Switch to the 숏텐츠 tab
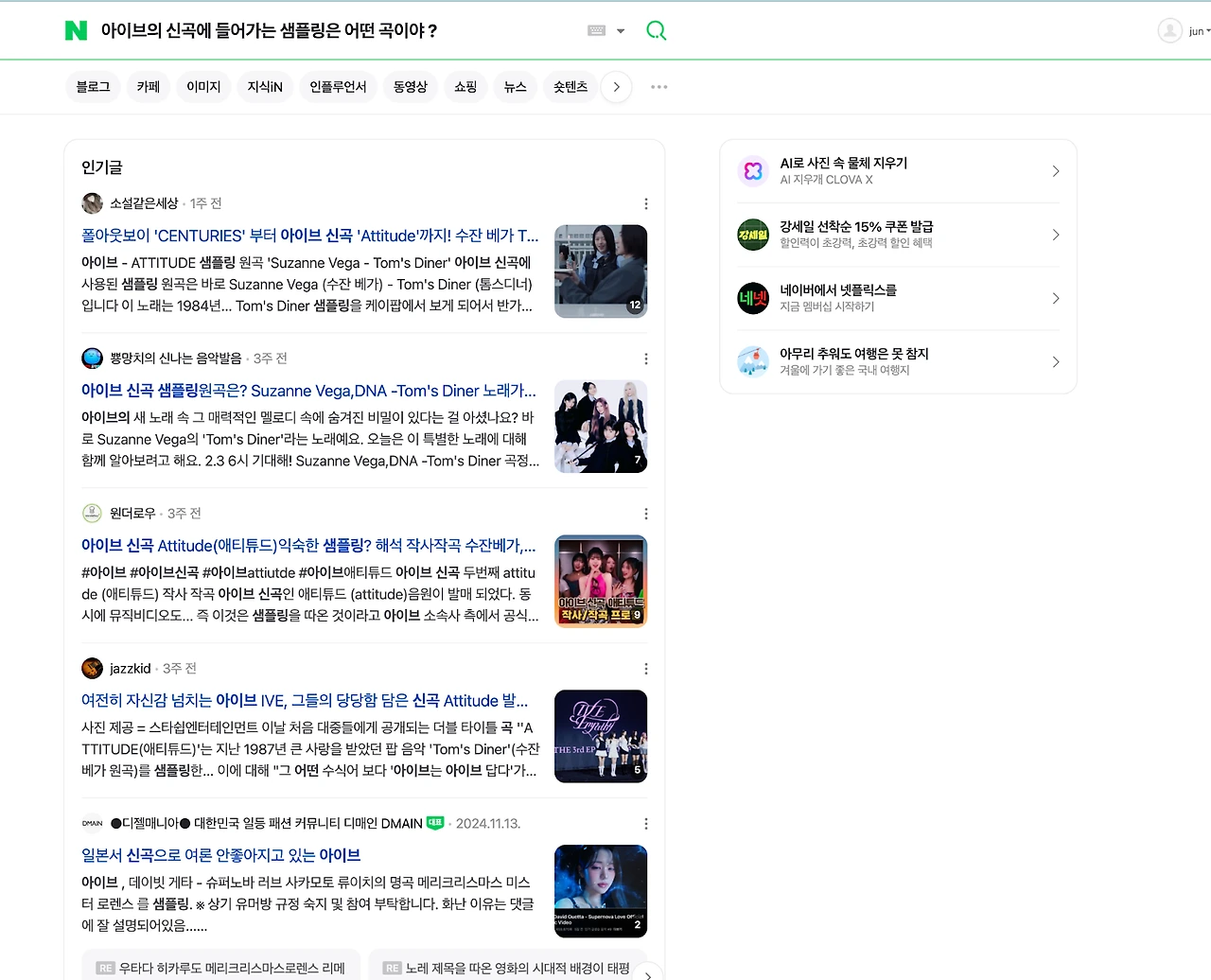This screenshot has width=1211, height=980. [570, 87]
